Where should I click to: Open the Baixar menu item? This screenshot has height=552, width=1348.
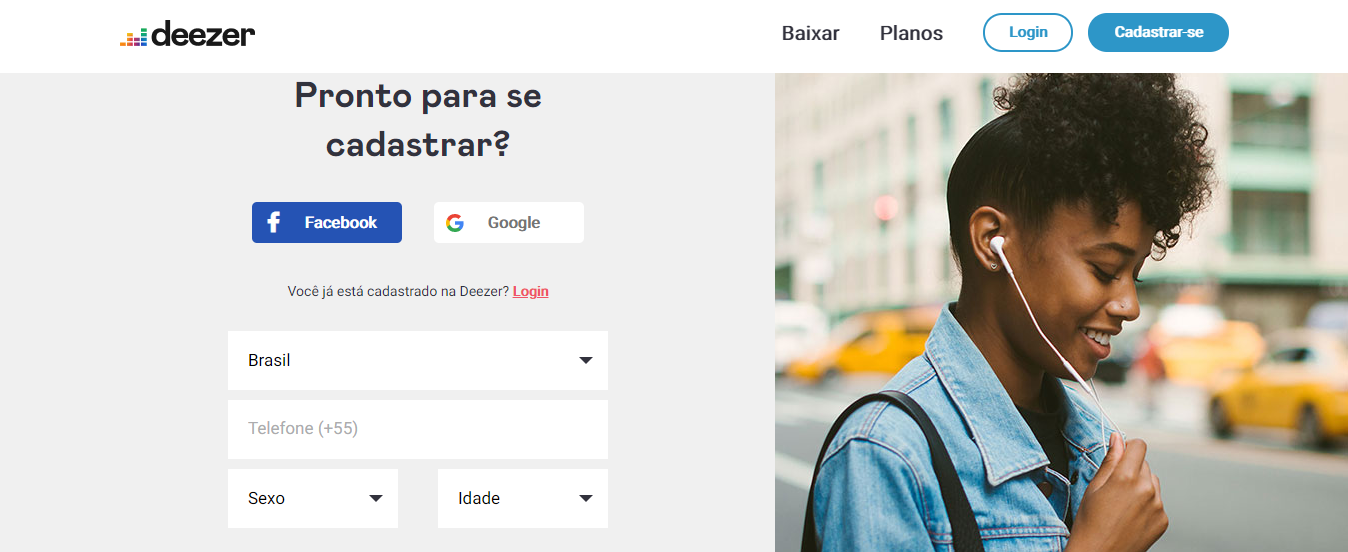click(811, 33)
